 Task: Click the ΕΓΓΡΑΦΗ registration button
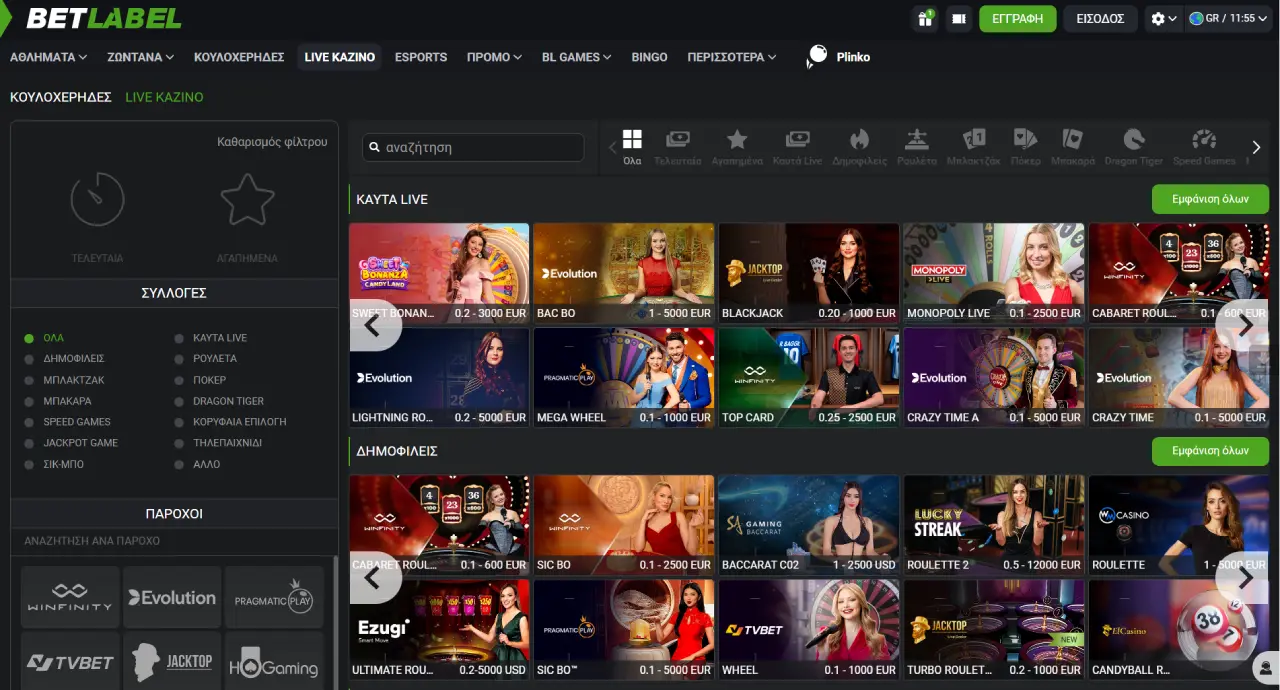(x=1017, y=18)
